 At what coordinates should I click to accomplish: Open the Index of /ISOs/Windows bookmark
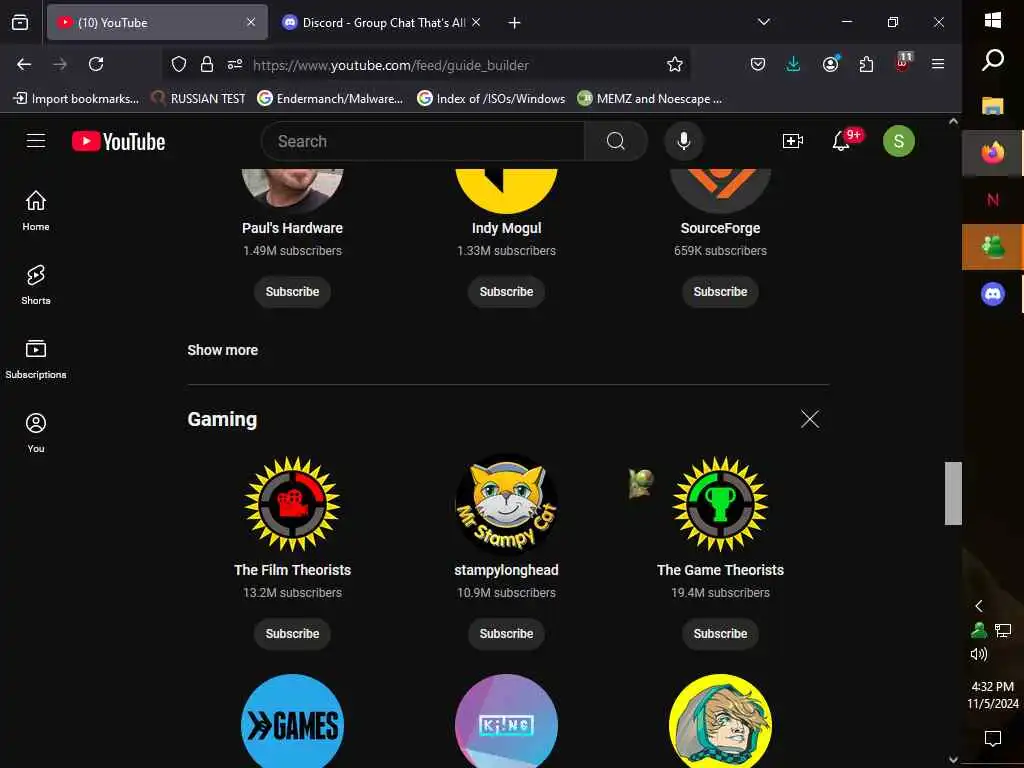(491, 99)
